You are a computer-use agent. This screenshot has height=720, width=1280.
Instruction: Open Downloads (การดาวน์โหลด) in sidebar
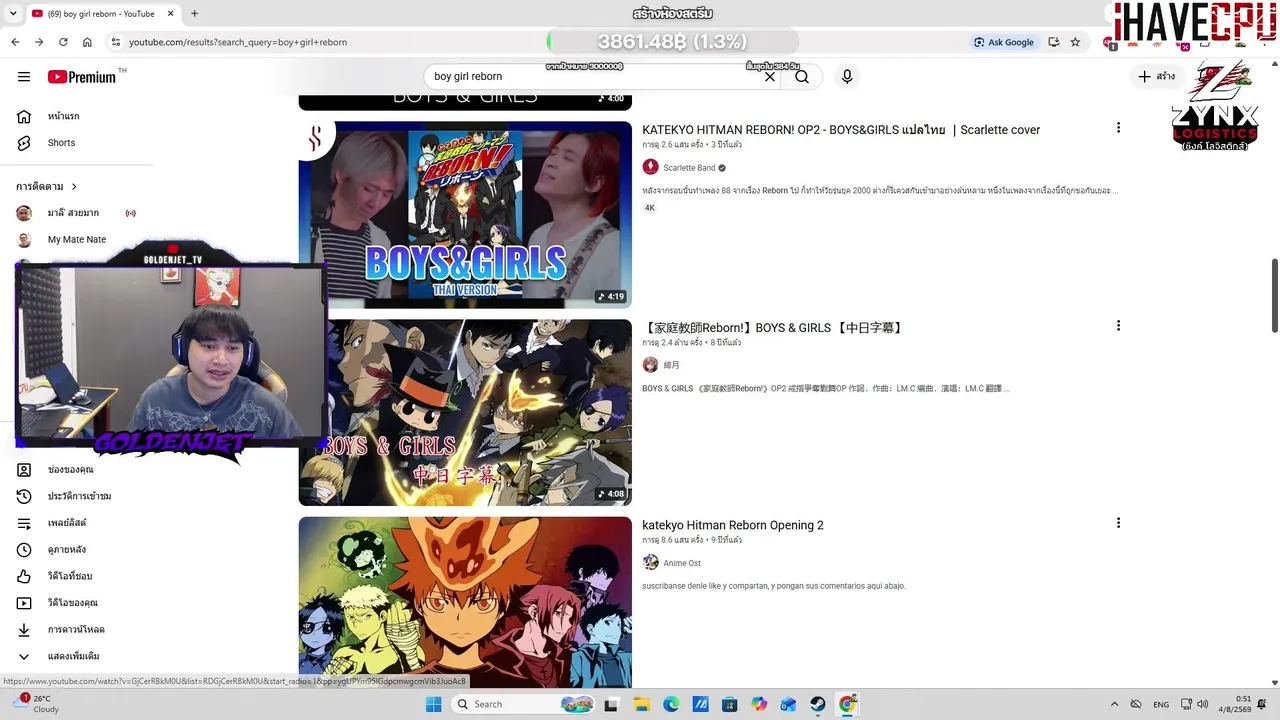point(76,630)
